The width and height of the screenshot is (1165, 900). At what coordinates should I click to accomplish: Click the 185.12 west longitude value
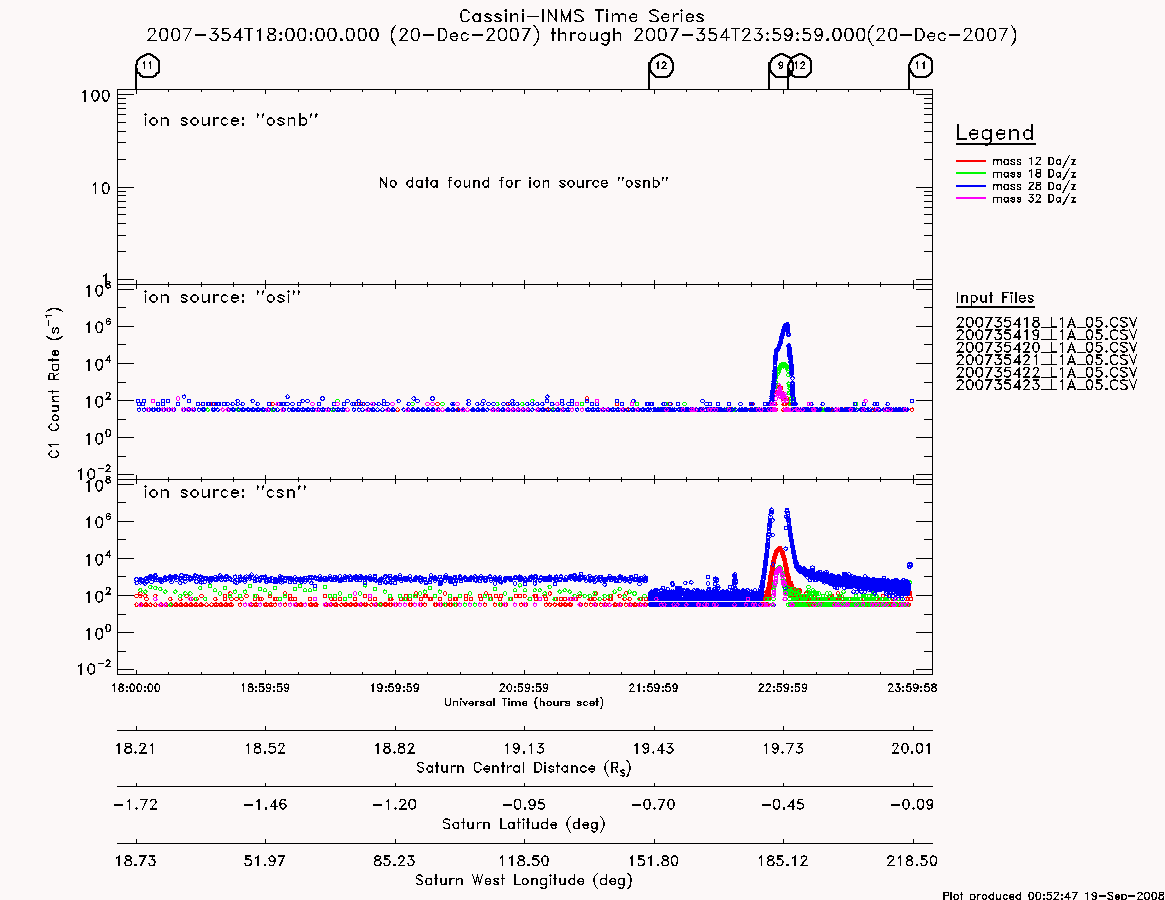pyautogui.click(x=783, y=861)
